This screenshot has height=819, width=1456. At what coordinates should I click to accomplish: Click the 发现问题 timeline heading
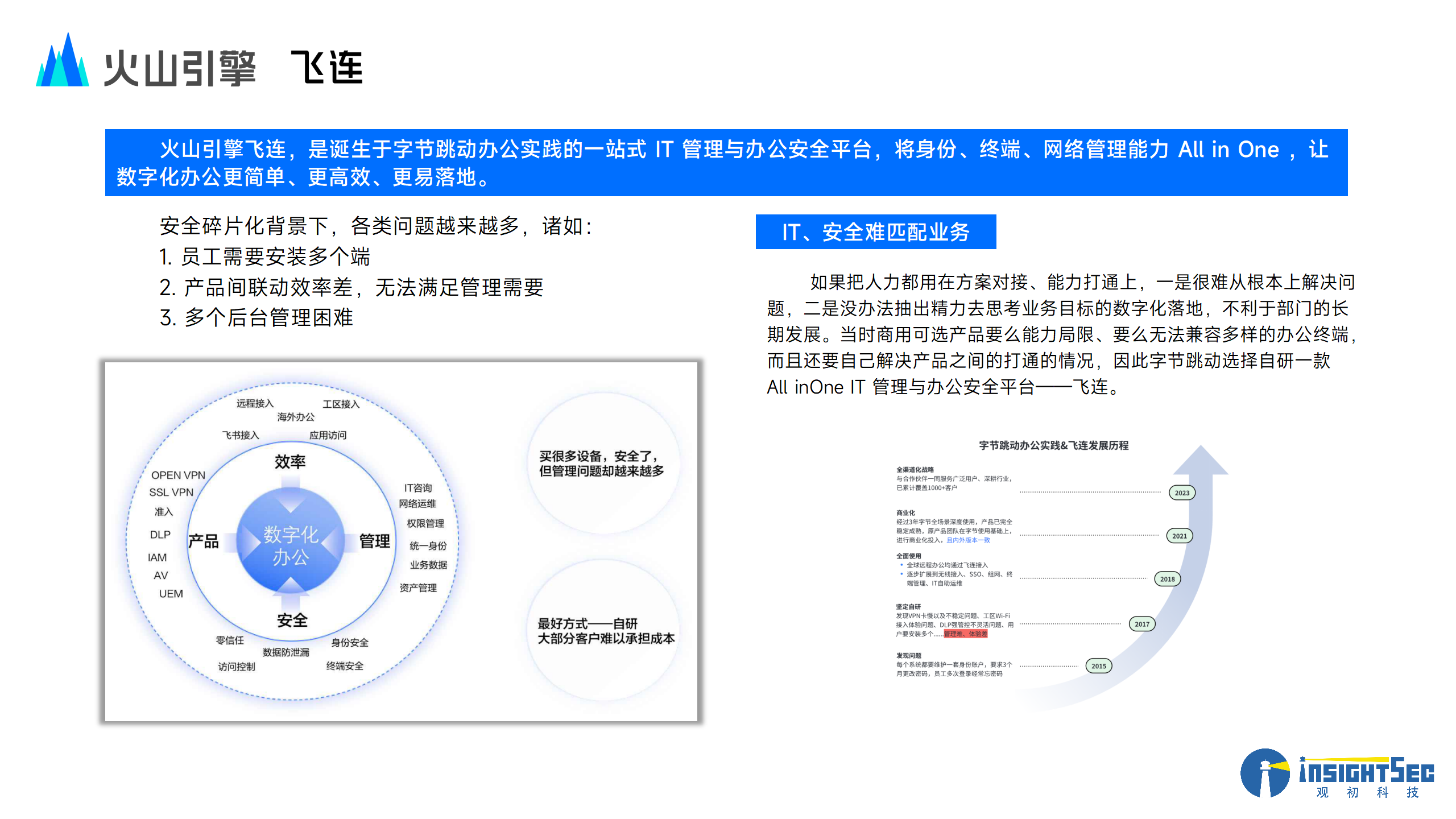coord(908,655)
